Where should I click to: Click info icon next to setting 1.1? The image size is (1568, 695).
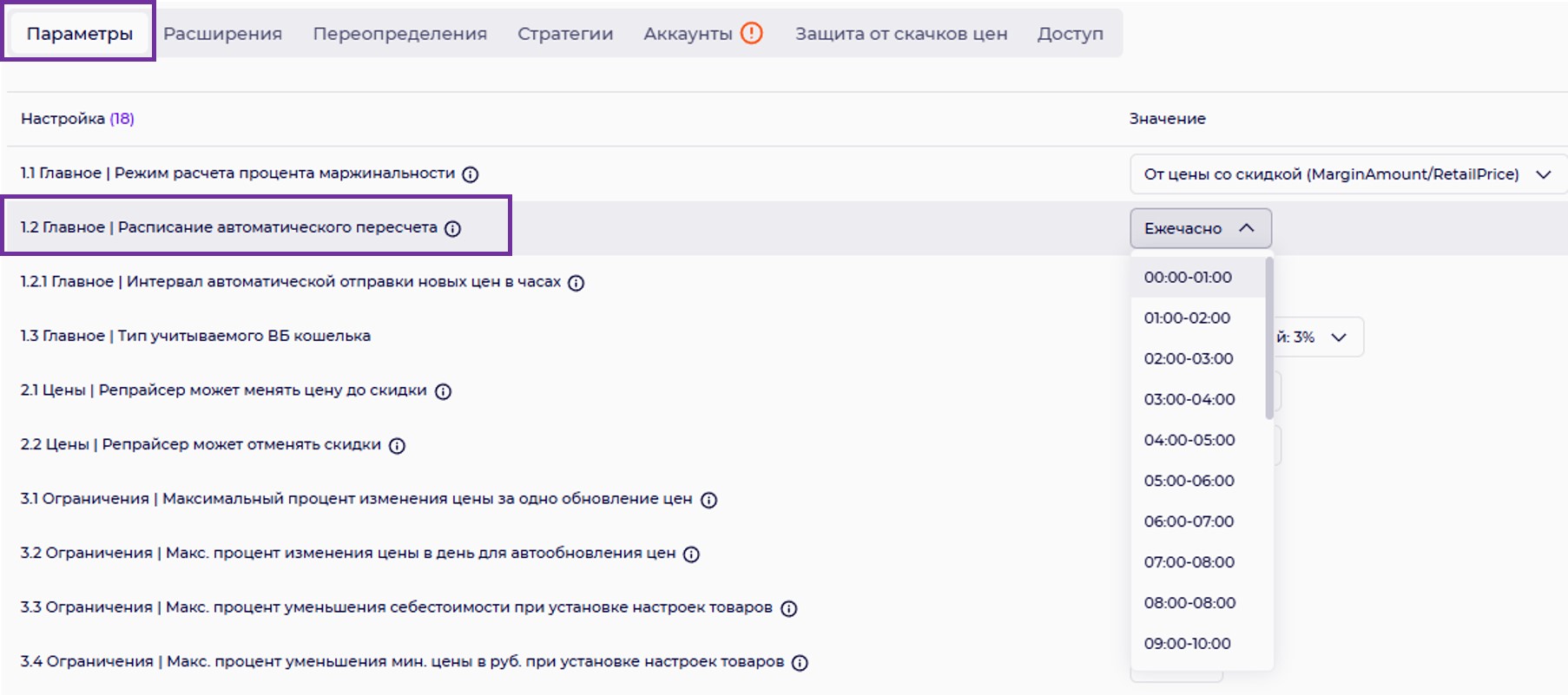click(471, 174)
